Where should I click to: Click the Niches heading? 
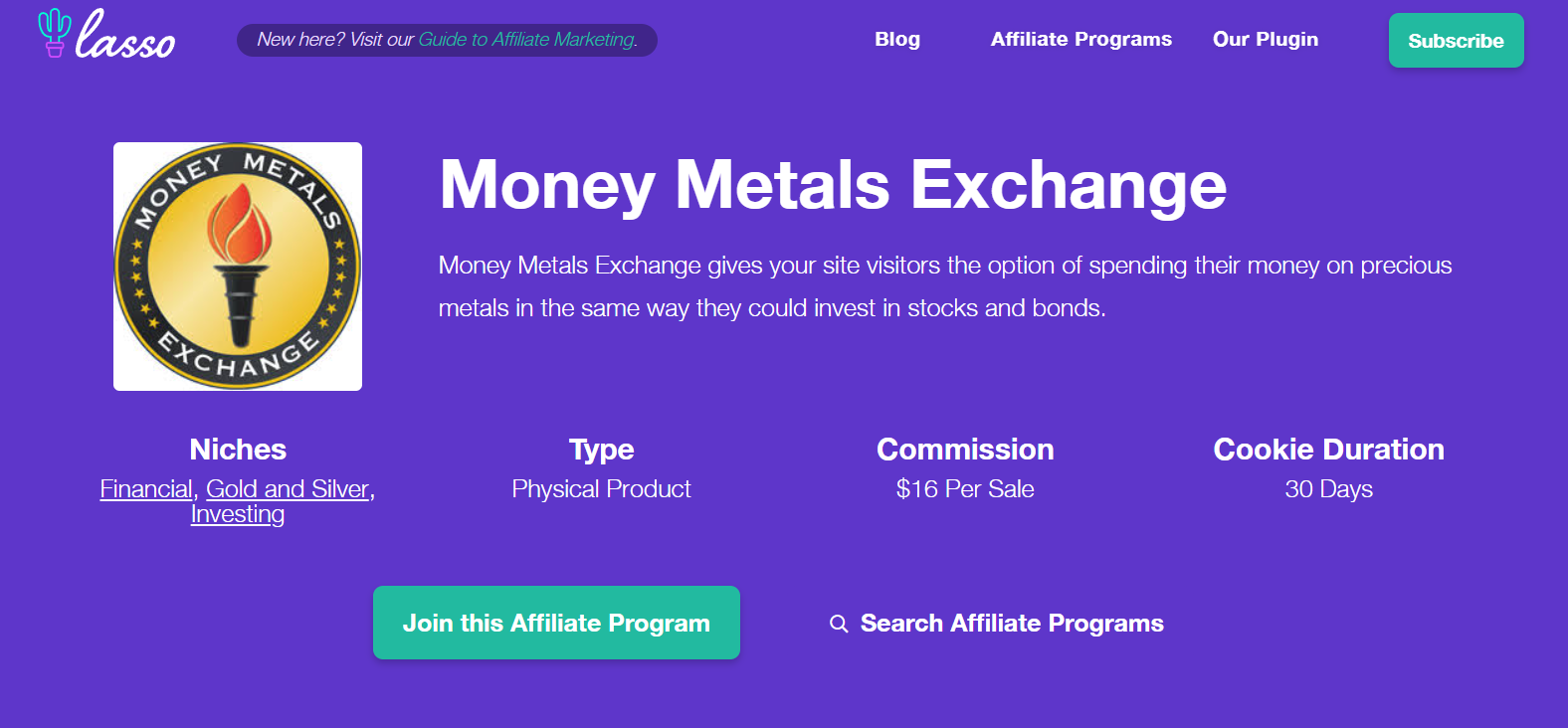(x=238, y=450)
